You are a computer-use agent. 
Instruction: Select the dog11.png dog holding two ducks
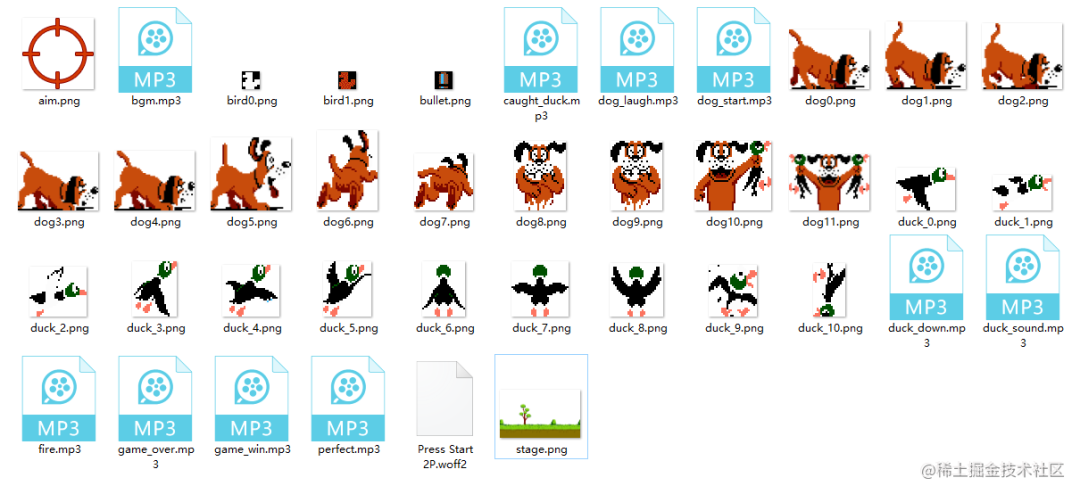829,183
